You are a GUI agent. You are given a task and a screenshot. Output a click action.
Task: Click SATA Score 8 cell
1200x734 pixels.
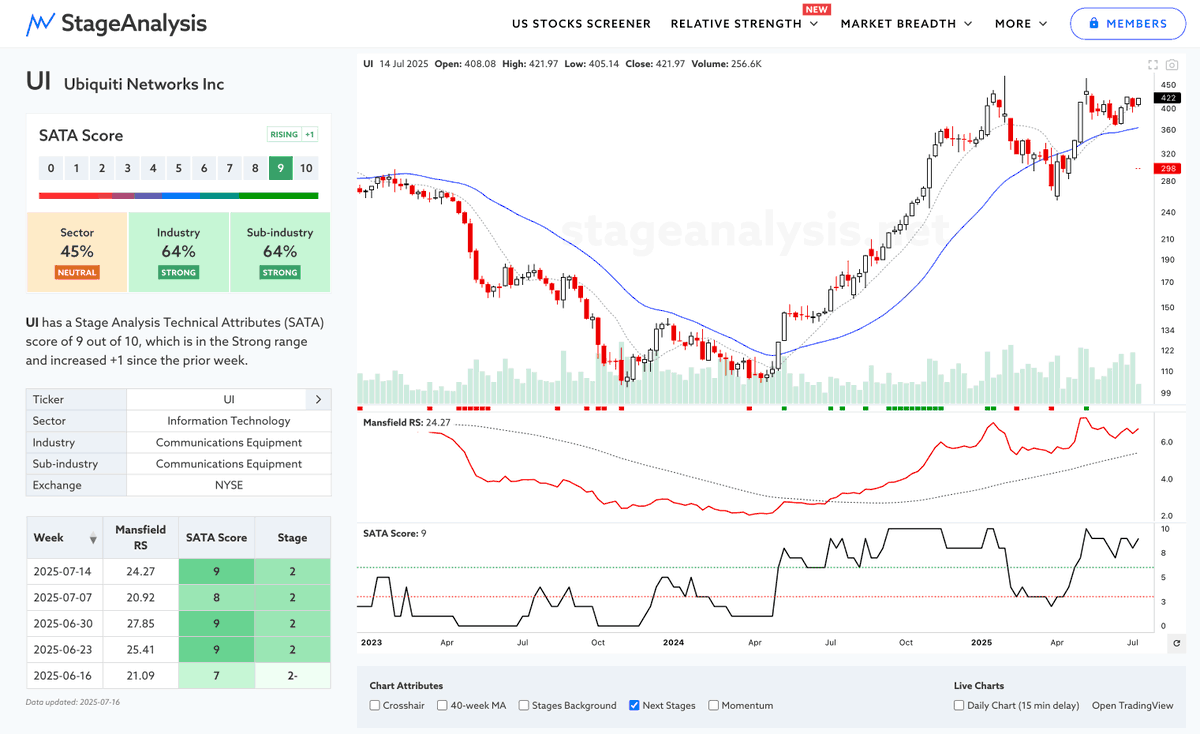pos(216,598)
